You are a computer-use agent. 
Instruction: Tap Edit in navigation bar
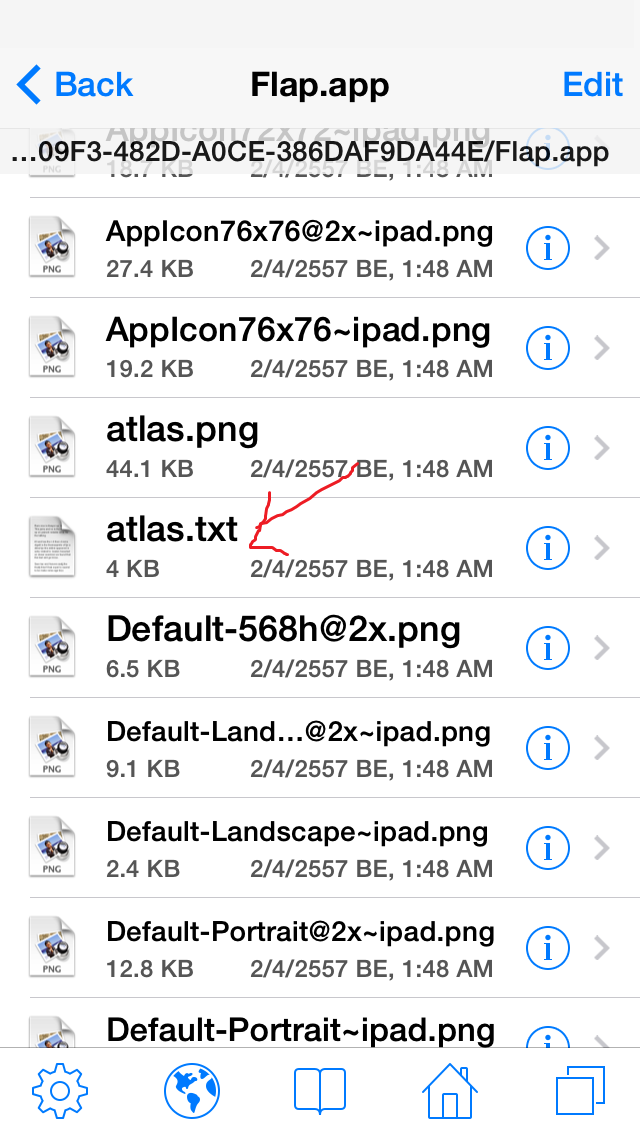click(593, 85)
